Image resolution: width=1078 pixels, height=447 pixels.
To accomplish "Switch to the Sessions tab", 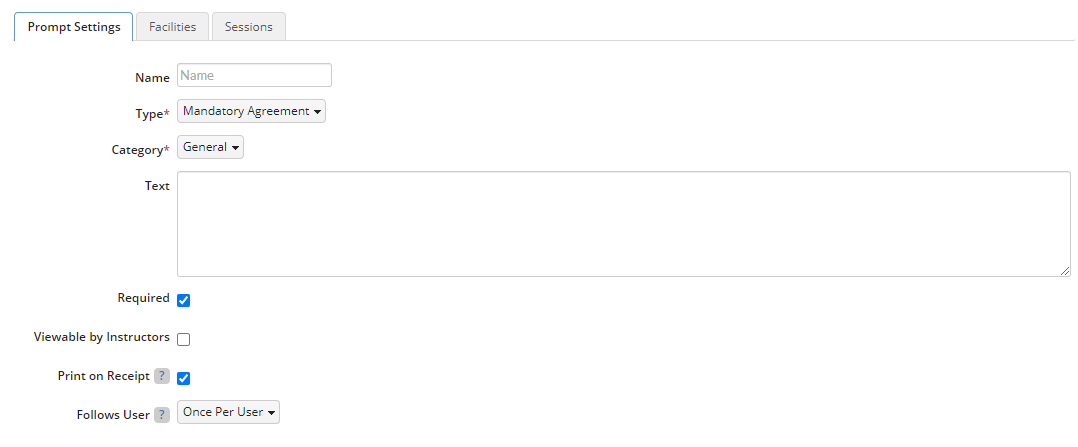I will (249, 27).
